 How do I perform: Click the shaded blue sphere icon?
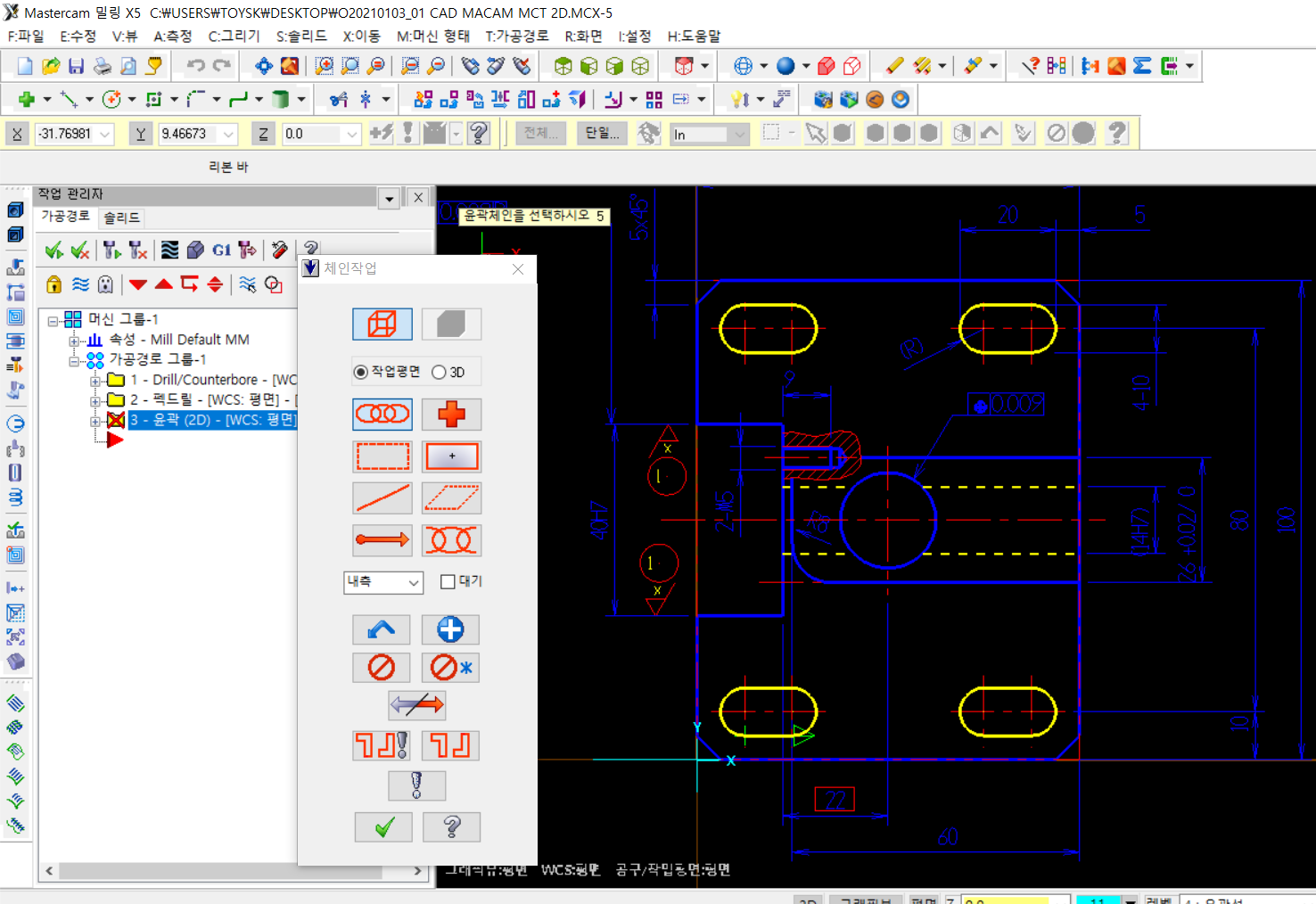coord(785,66)
